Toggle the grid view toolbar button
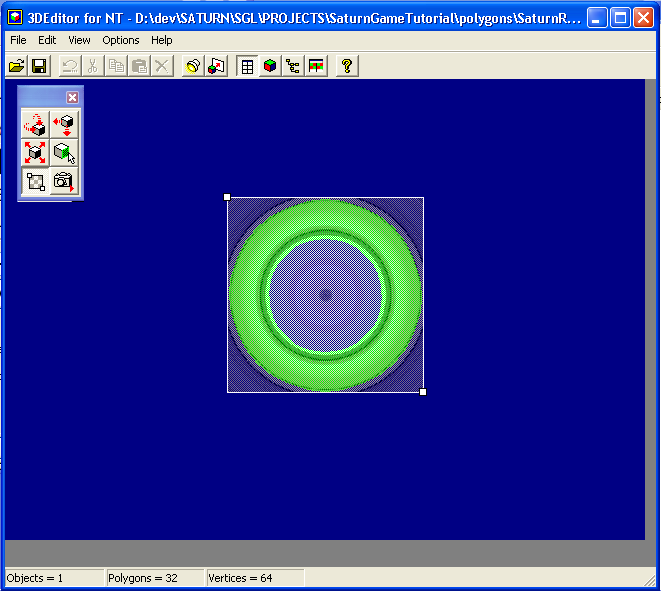The height and width of the screenshot is (591, 661). coord(247,66)
